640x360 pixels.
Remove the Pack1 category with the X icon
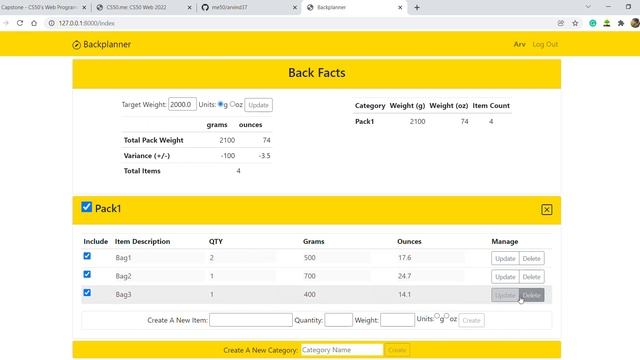(x=547, y=209)
